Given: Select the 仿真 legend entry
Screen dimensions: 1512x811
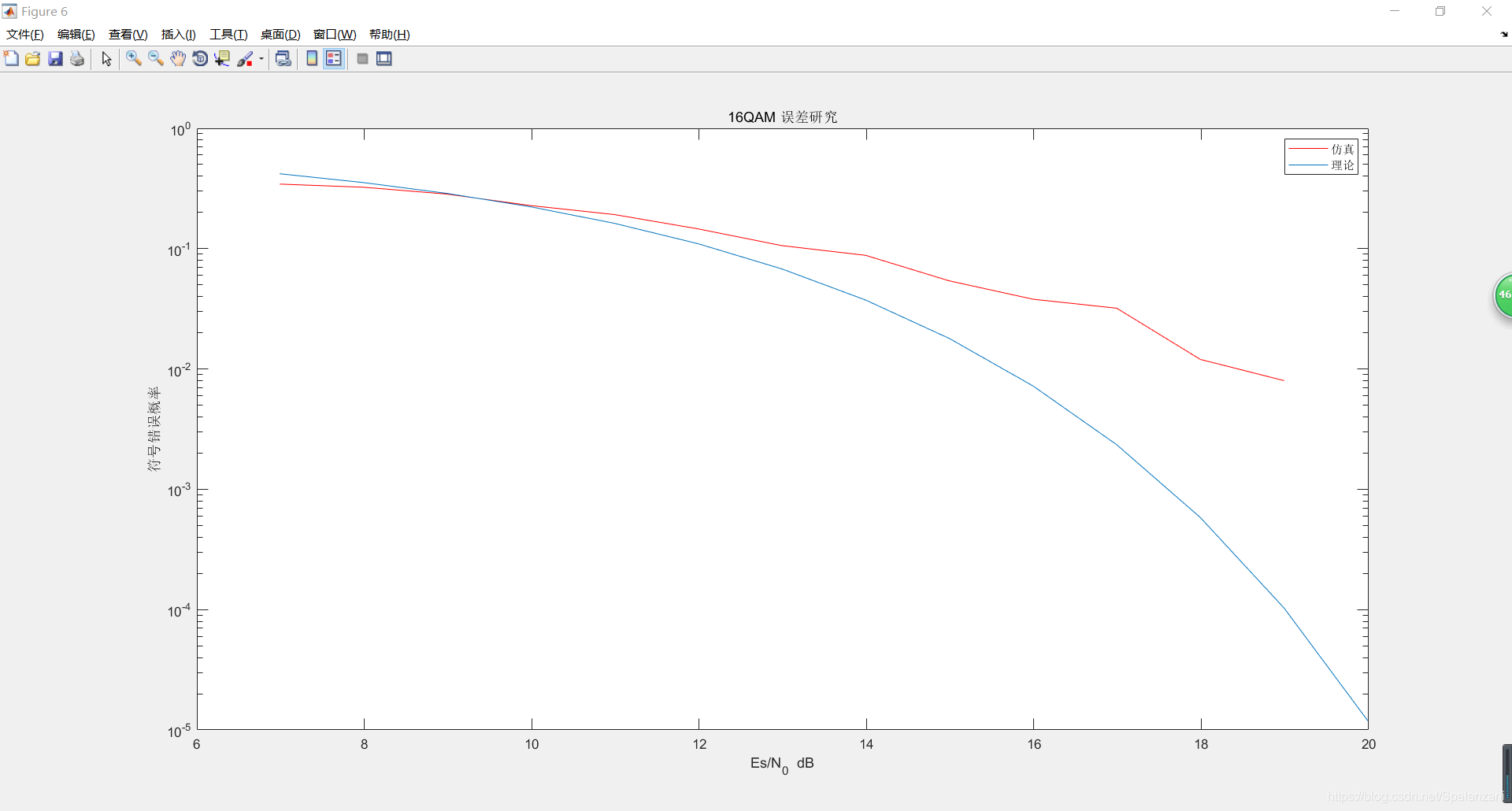Looking at the screenshot, I should click(x=1321, y=149).
